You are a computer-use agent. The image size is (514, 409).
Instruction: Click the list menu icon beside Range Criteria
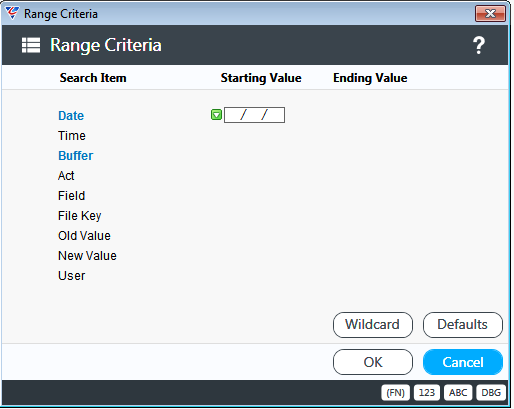tap(31, 45)
